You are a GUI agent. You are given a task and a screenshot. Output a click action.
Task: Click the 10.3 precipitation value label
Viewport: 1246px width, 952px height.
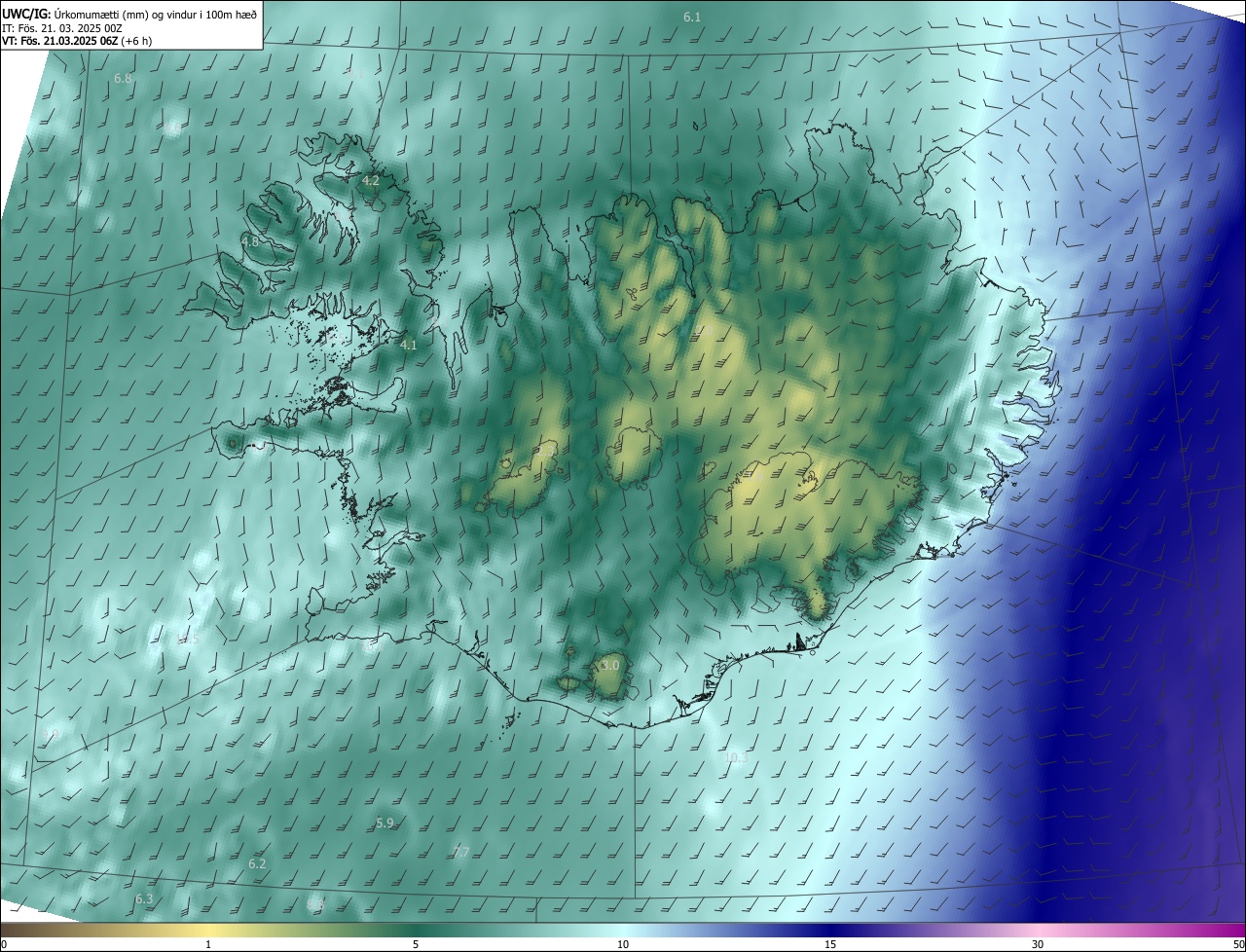click(x=736, y=756)
